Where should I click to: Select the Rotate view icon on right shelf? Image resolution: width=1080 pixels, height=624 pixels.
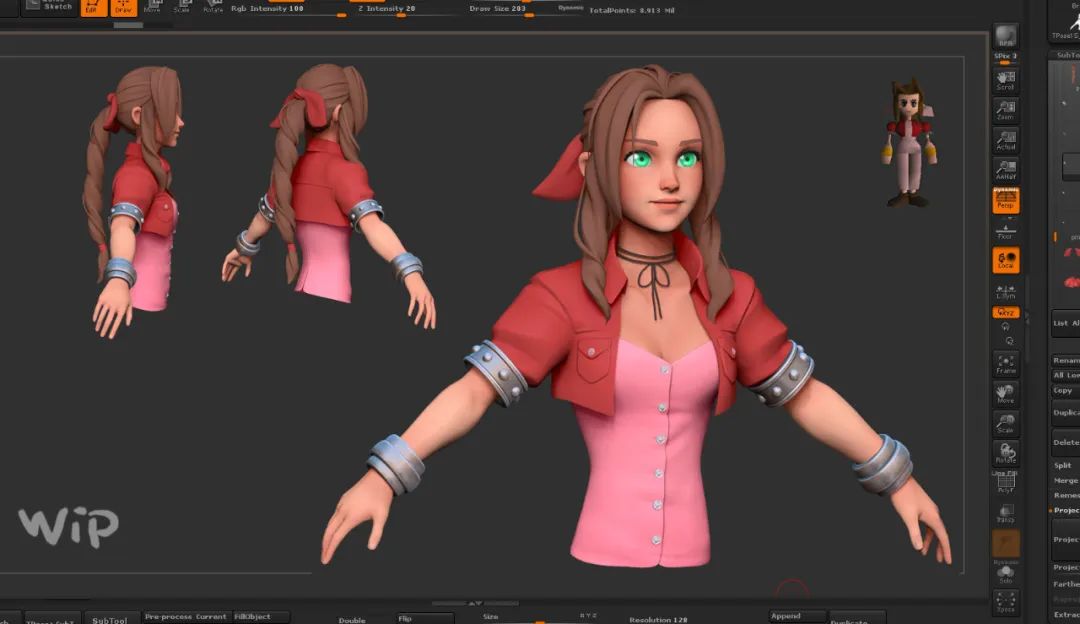pyautogui.click(x=1006, y=453)
